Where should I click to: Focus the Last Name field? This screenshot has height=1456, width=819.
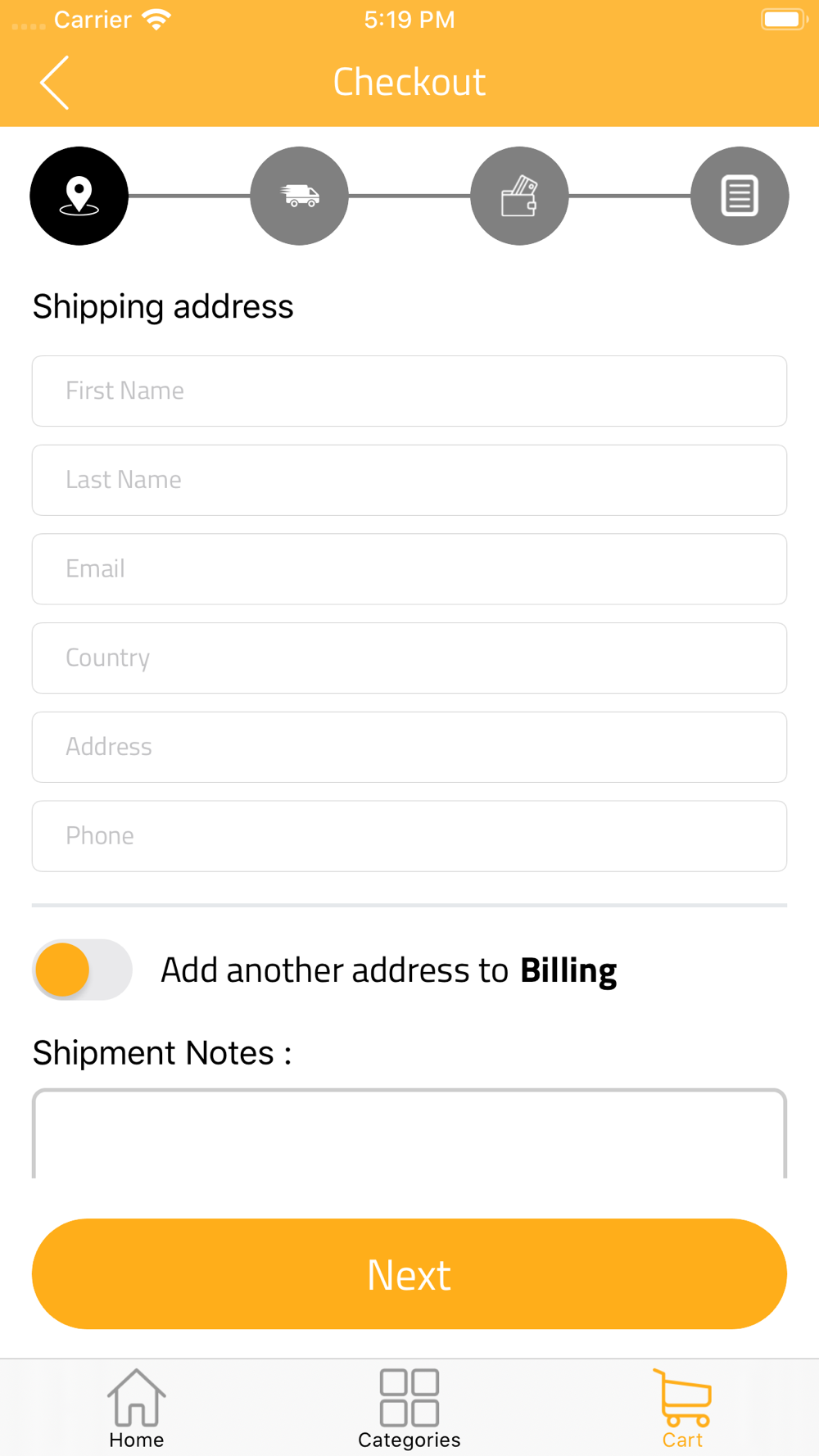point(409,480)
